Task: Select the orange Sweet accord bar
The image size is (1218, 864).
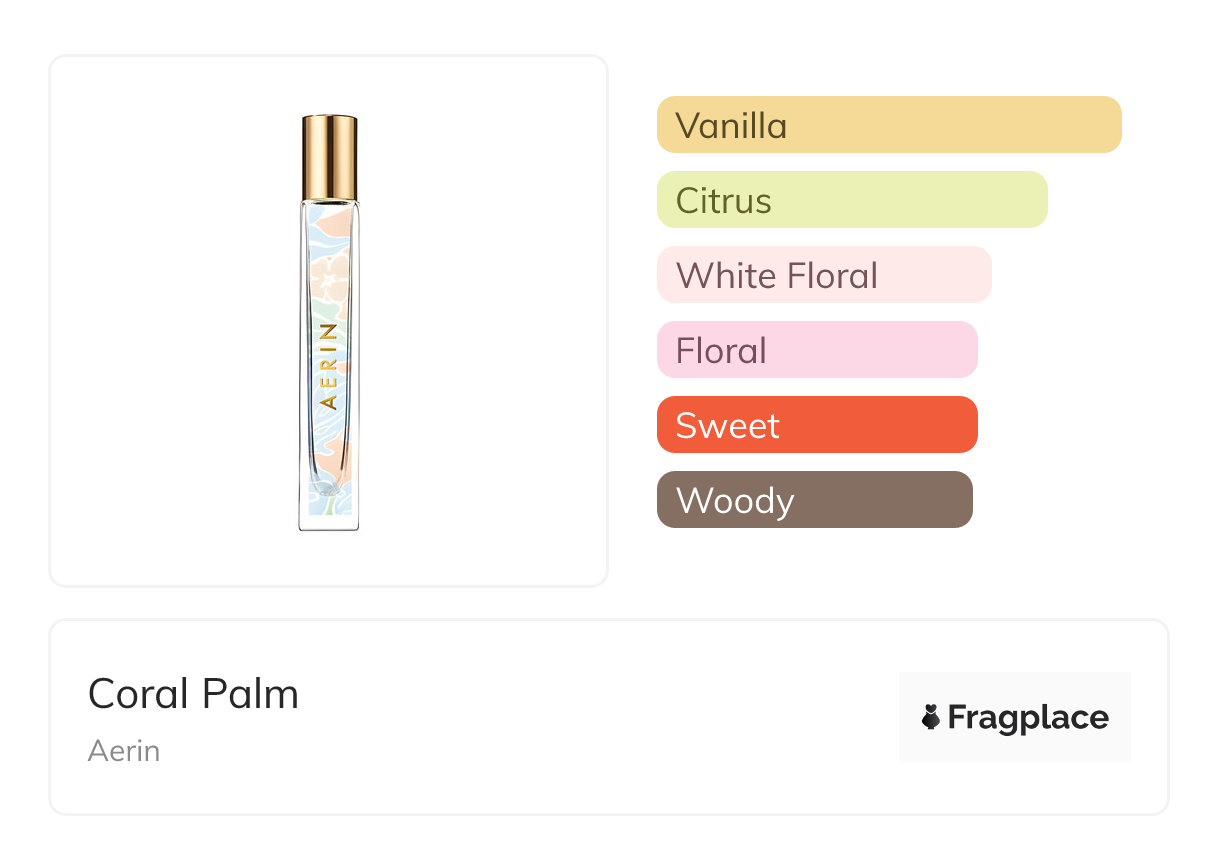Action: pyautogui.click(x=816, y=425)
